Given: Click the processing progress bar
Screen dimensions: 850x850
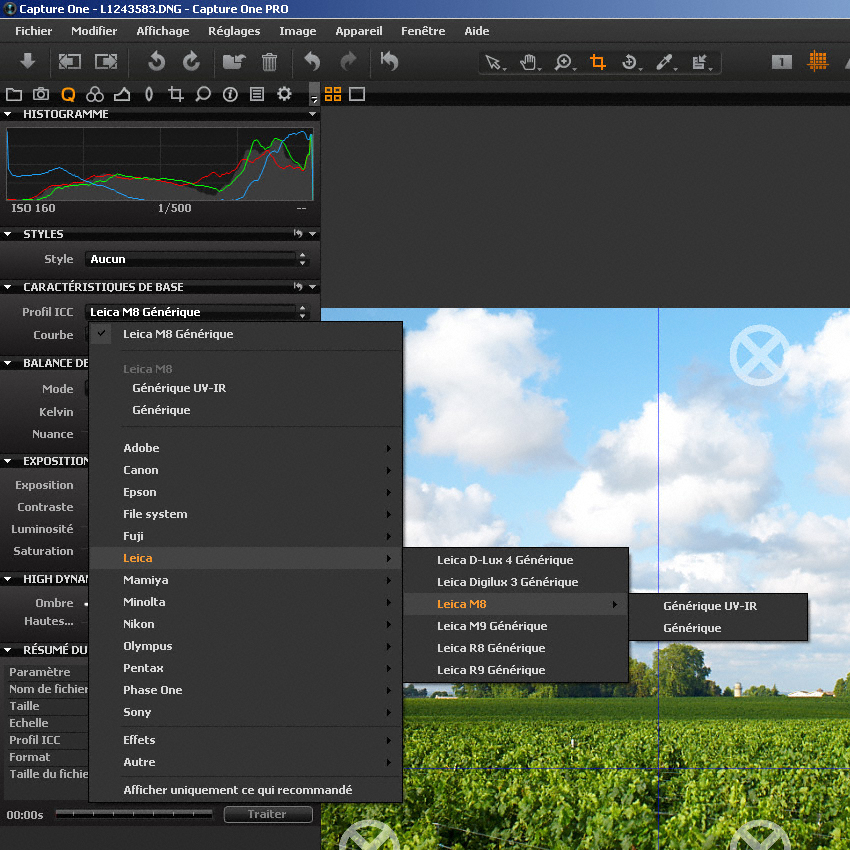Looking at the screenshot, I should (134, 814).
